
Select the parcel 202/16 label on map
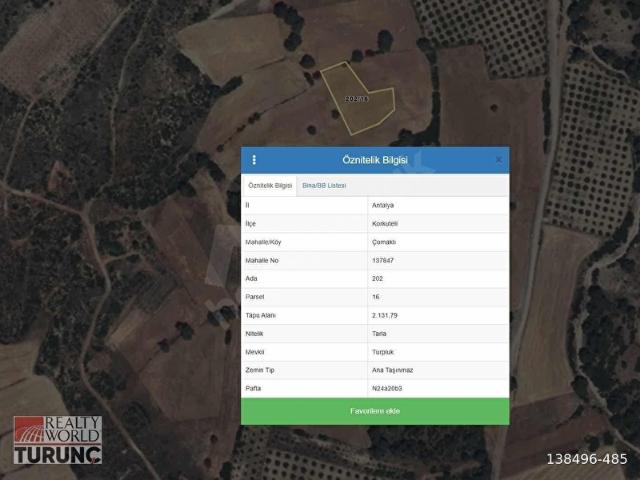[x=357, y=99]
